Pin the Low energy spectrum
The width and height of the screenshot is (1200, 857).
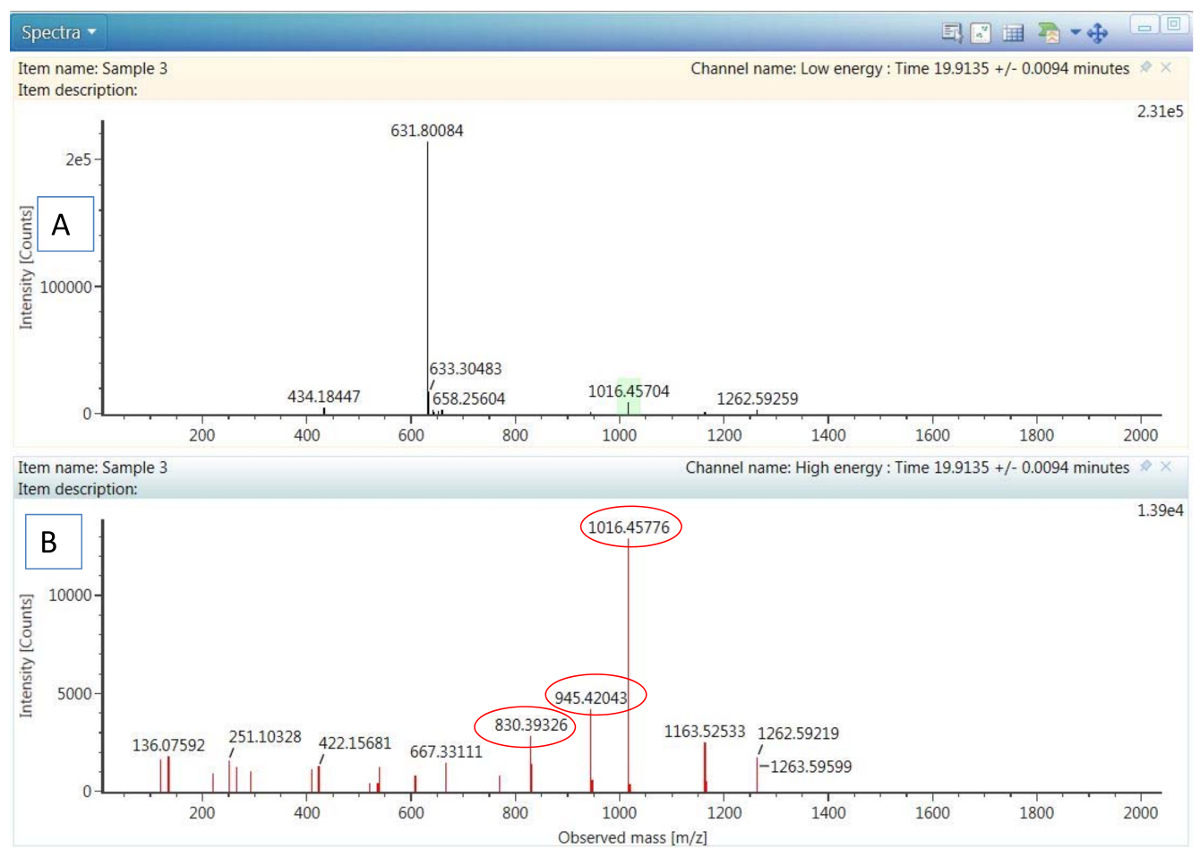click(x=1145, y=68)
